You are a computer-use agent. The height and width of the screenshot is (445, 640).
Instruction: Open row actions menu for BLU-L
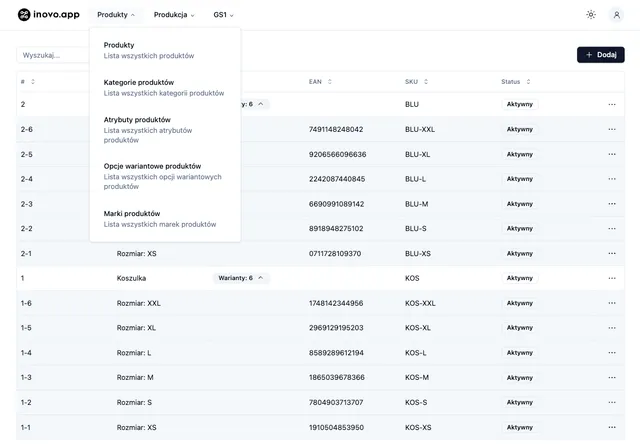tap(612, 179)
